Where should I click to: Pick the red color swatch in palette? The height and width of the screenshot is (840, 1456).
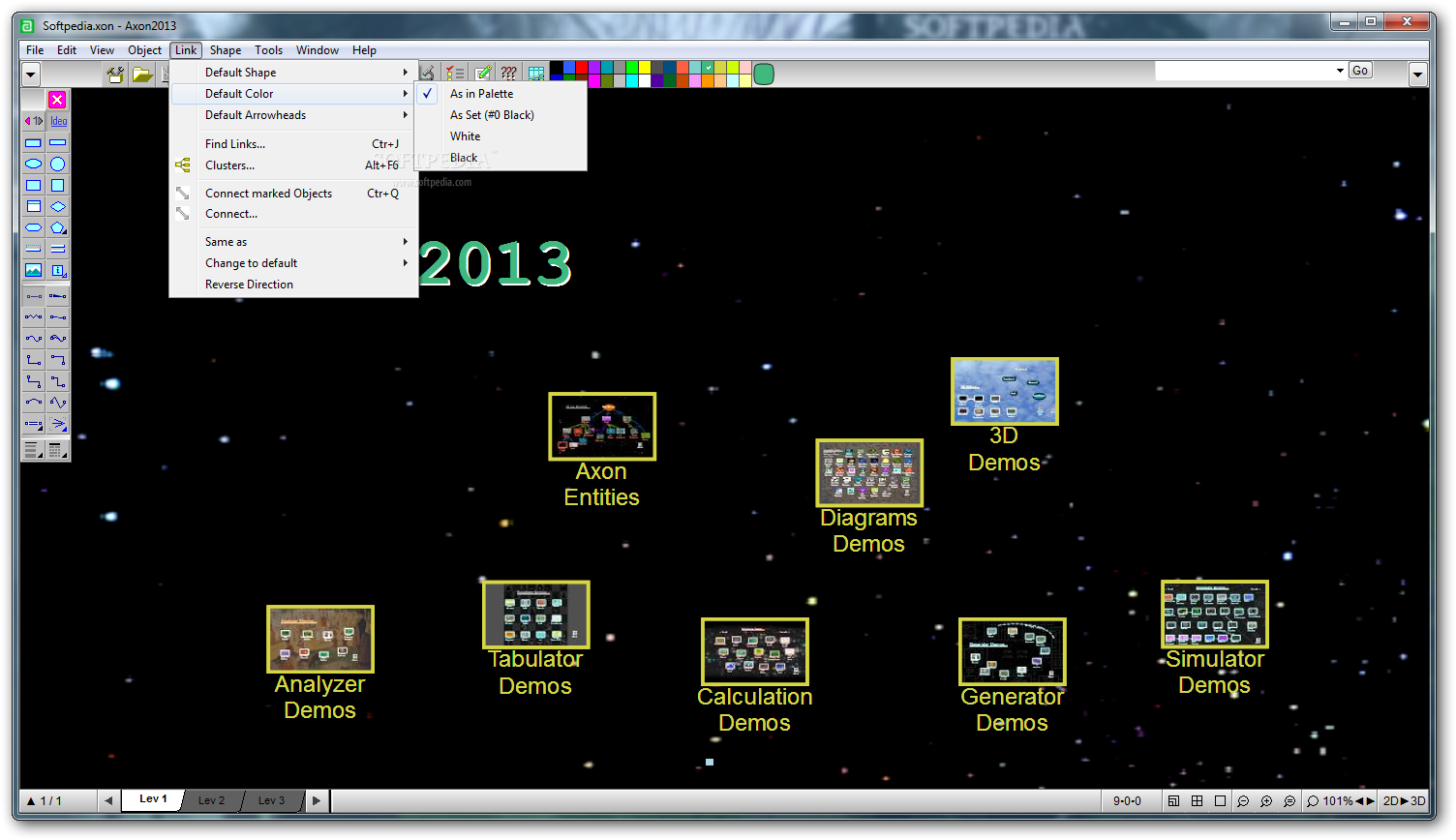[582, 68]
